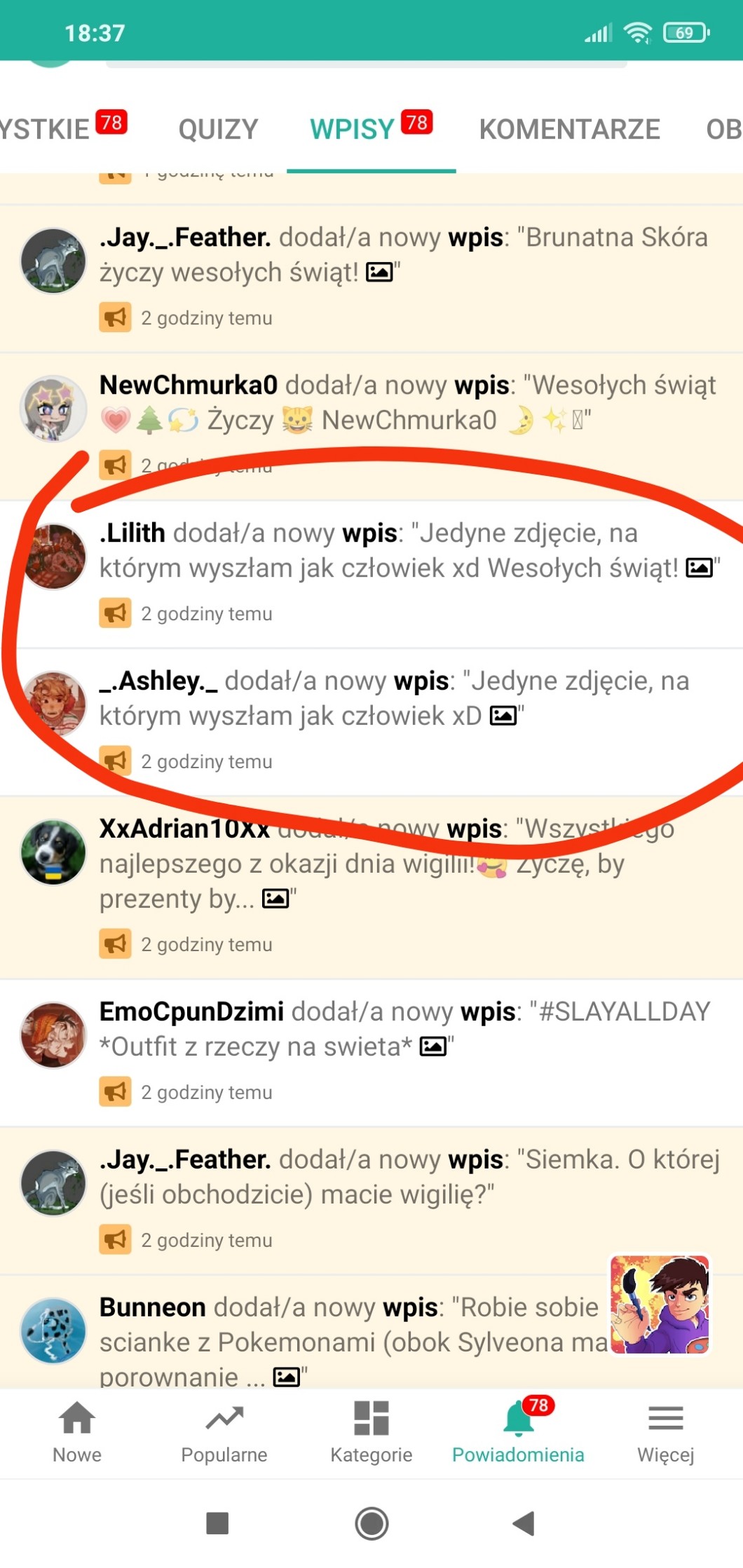Switch to the QUIZY tab
Screen dimensions: 743x1568
pos(218,129)
